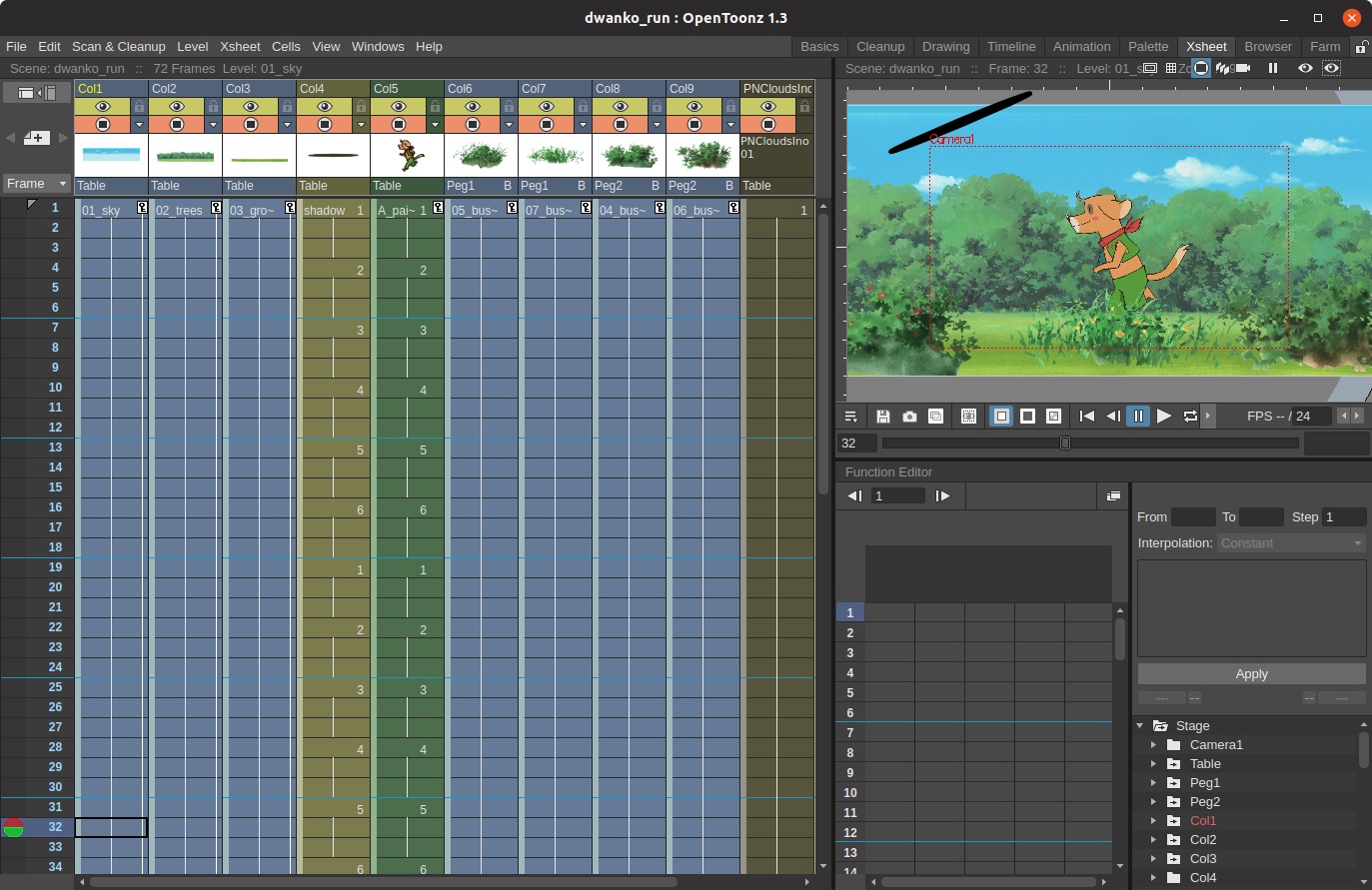The width and height of the screenshot is (1372, 890).
Task: Click the FPS value field
Action: (x=1312, y=417)
